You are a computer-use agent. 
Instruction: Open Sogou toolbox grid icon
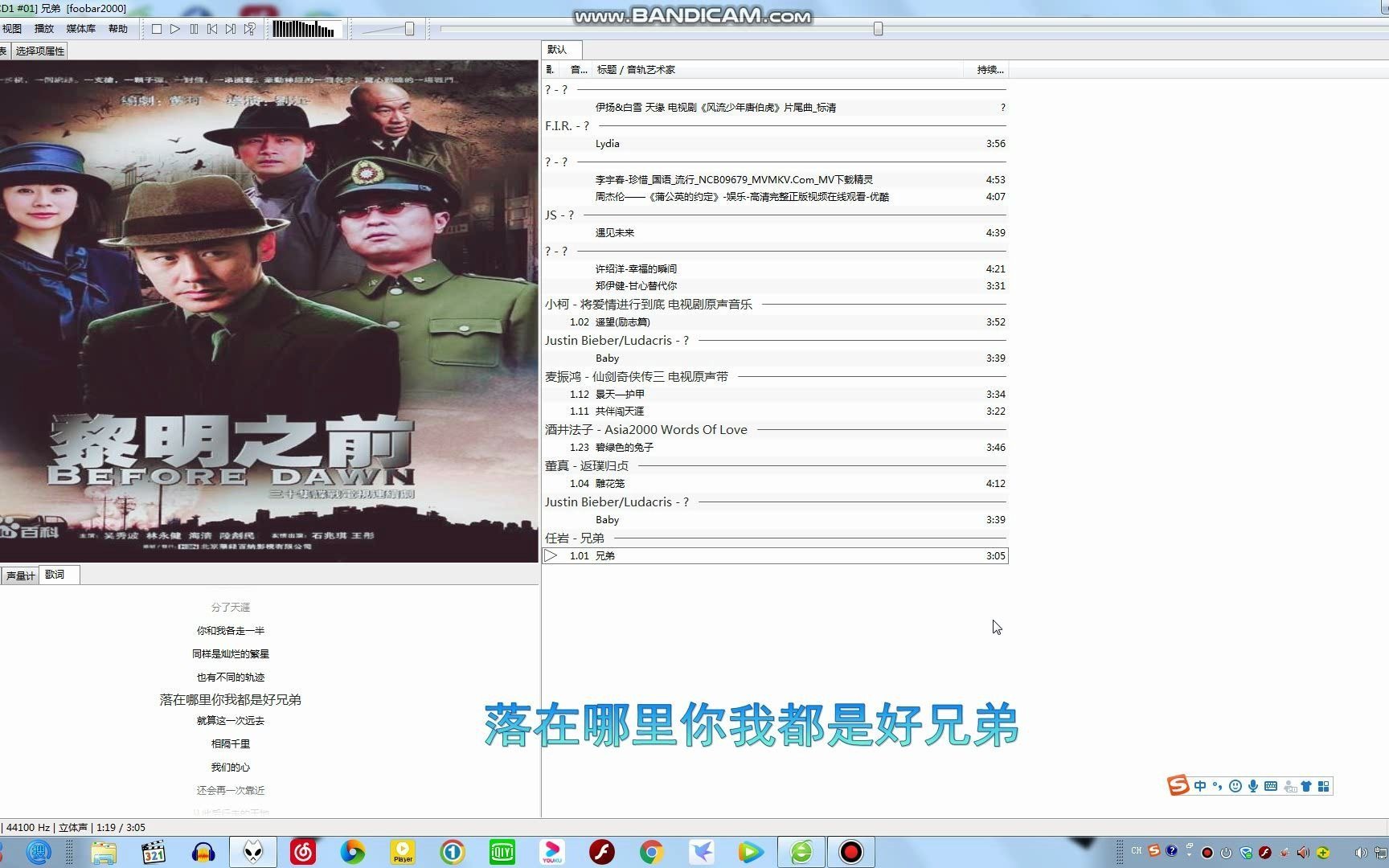click(x=1324, y=786)
